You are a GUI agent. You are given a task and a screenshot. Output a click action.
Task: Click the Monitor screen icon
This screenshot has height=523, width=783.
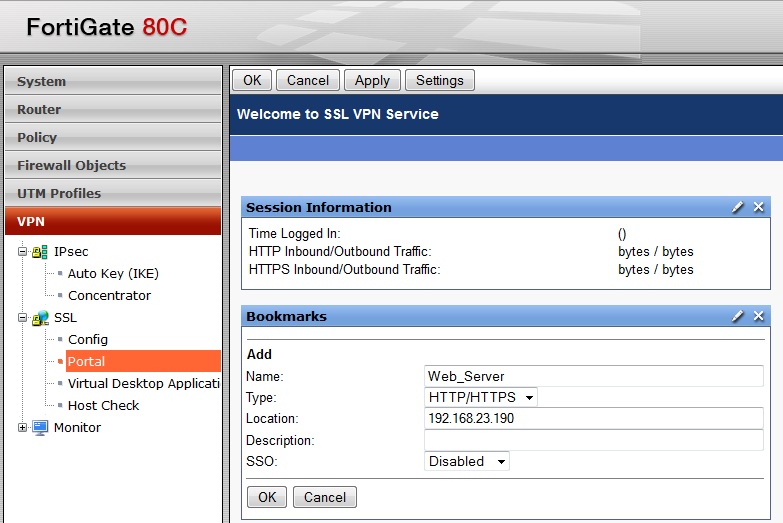click(40, 428)
